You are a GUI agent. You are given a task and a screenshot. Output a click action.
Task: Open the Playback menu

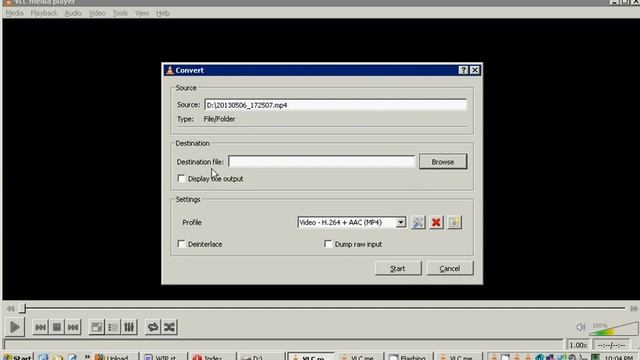44,13
